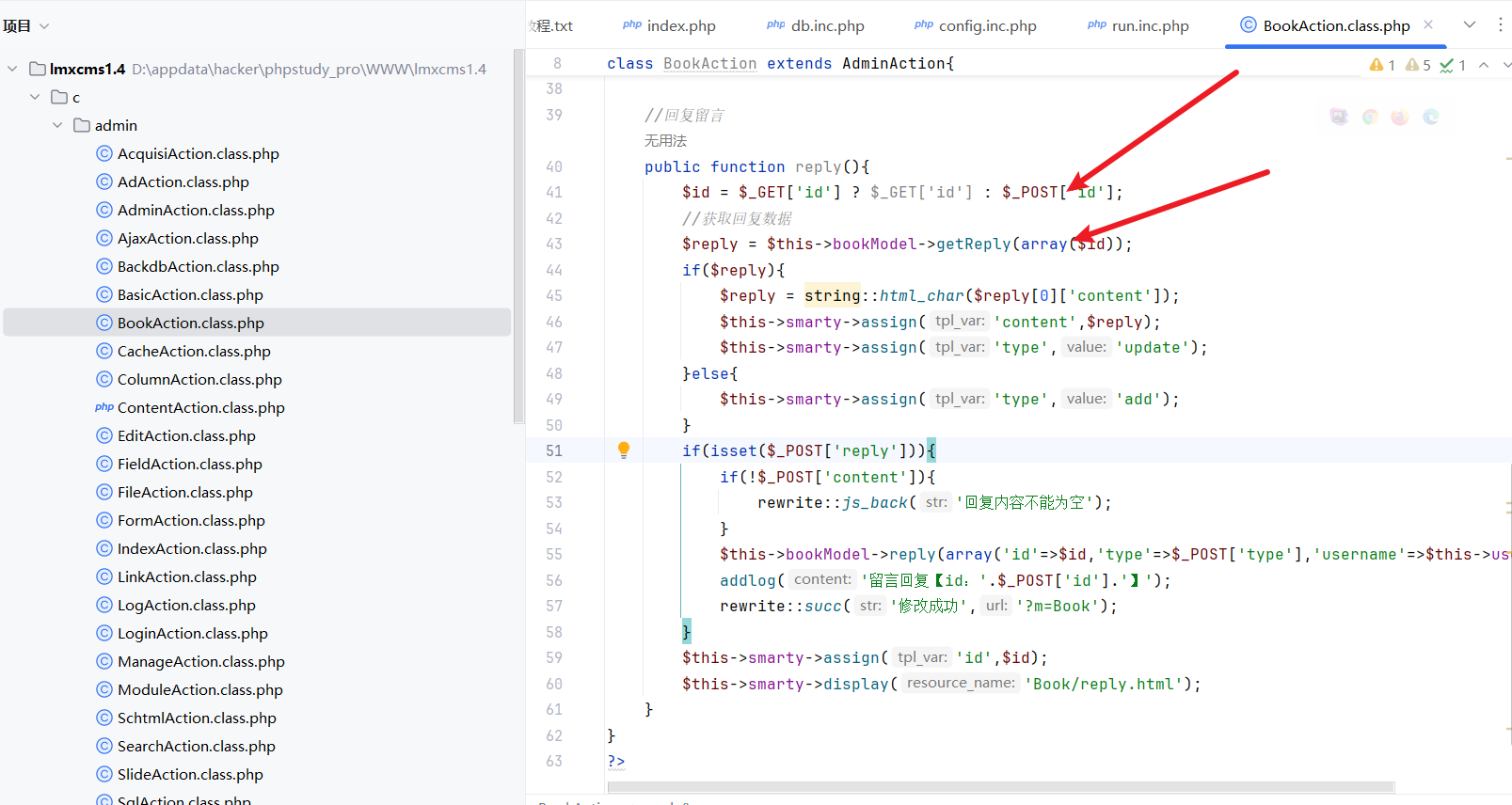The height and width of the screenshot is (805, 1512).
Task: Click the orange warning indicator showing 1
Action: click(x=1382, y=65)
